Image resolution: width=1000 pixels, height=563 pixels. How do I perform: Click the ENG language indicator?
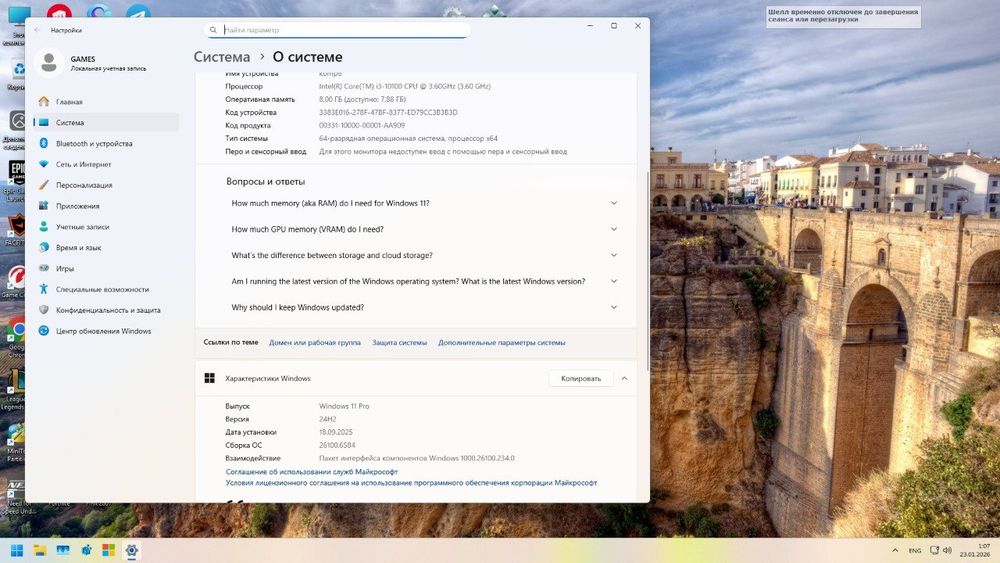[915, 550]
